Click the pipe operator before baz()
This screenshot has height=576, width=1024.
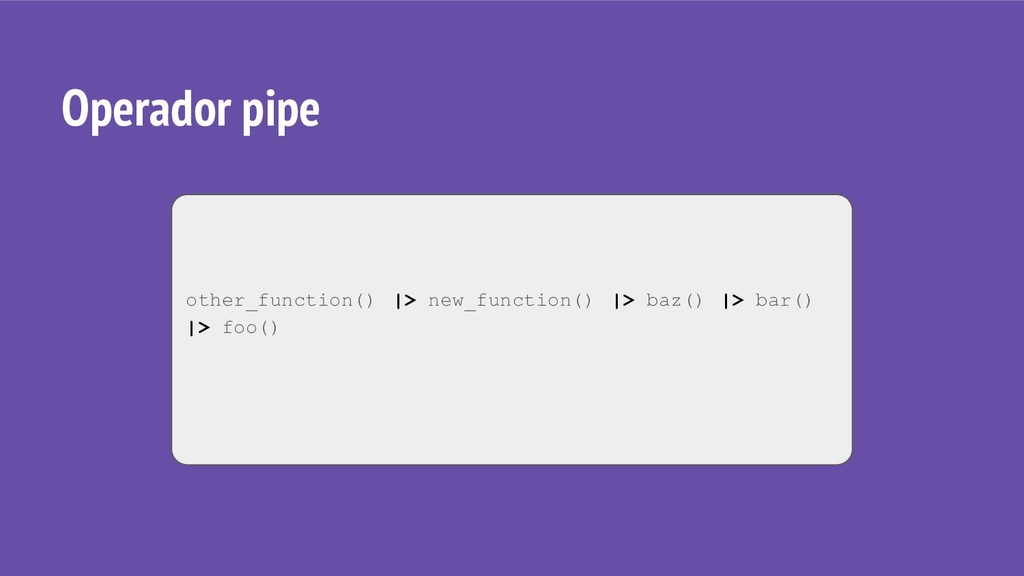tap(624, 300)
